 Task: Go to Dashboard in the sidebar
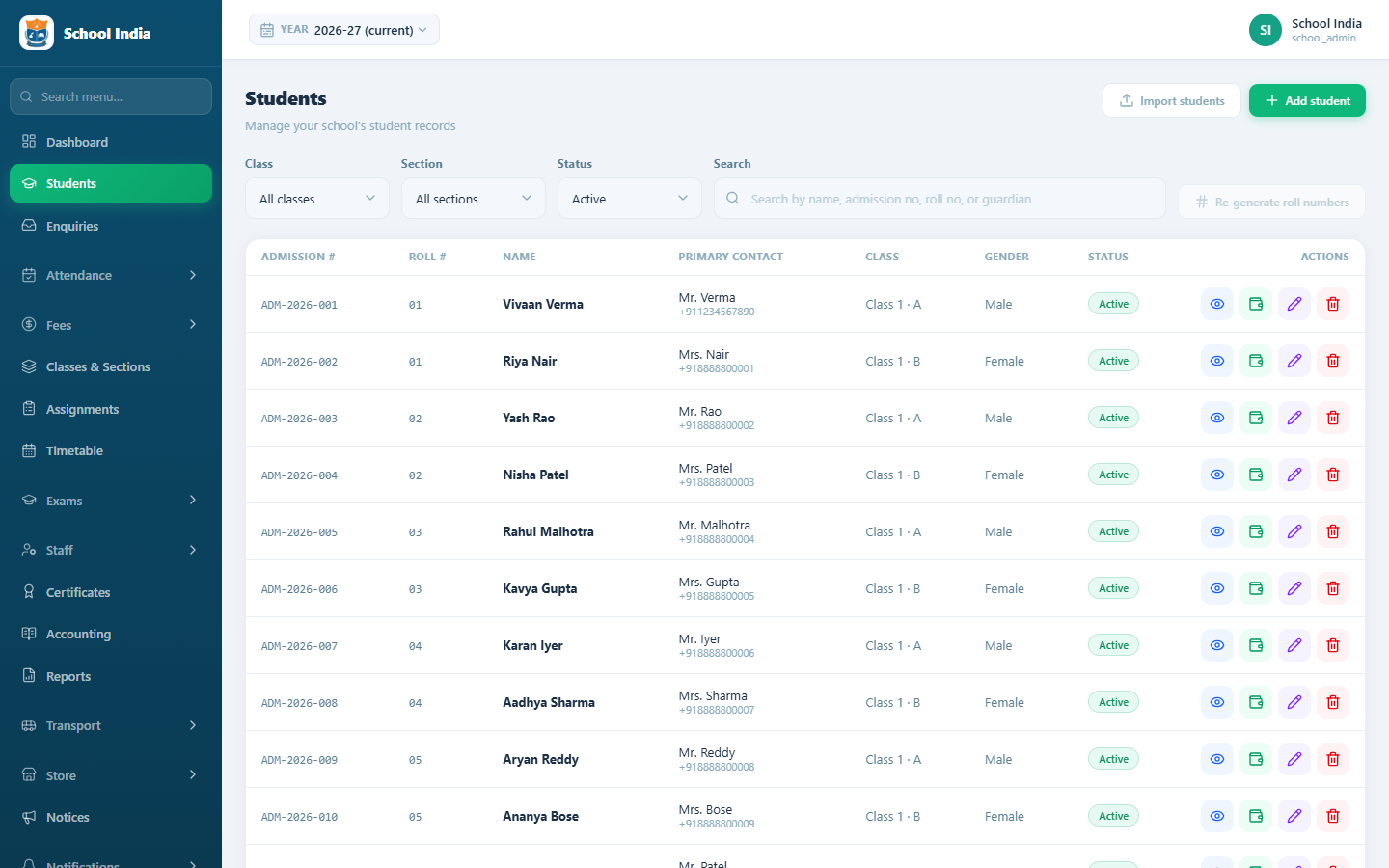tap(111, 142)
